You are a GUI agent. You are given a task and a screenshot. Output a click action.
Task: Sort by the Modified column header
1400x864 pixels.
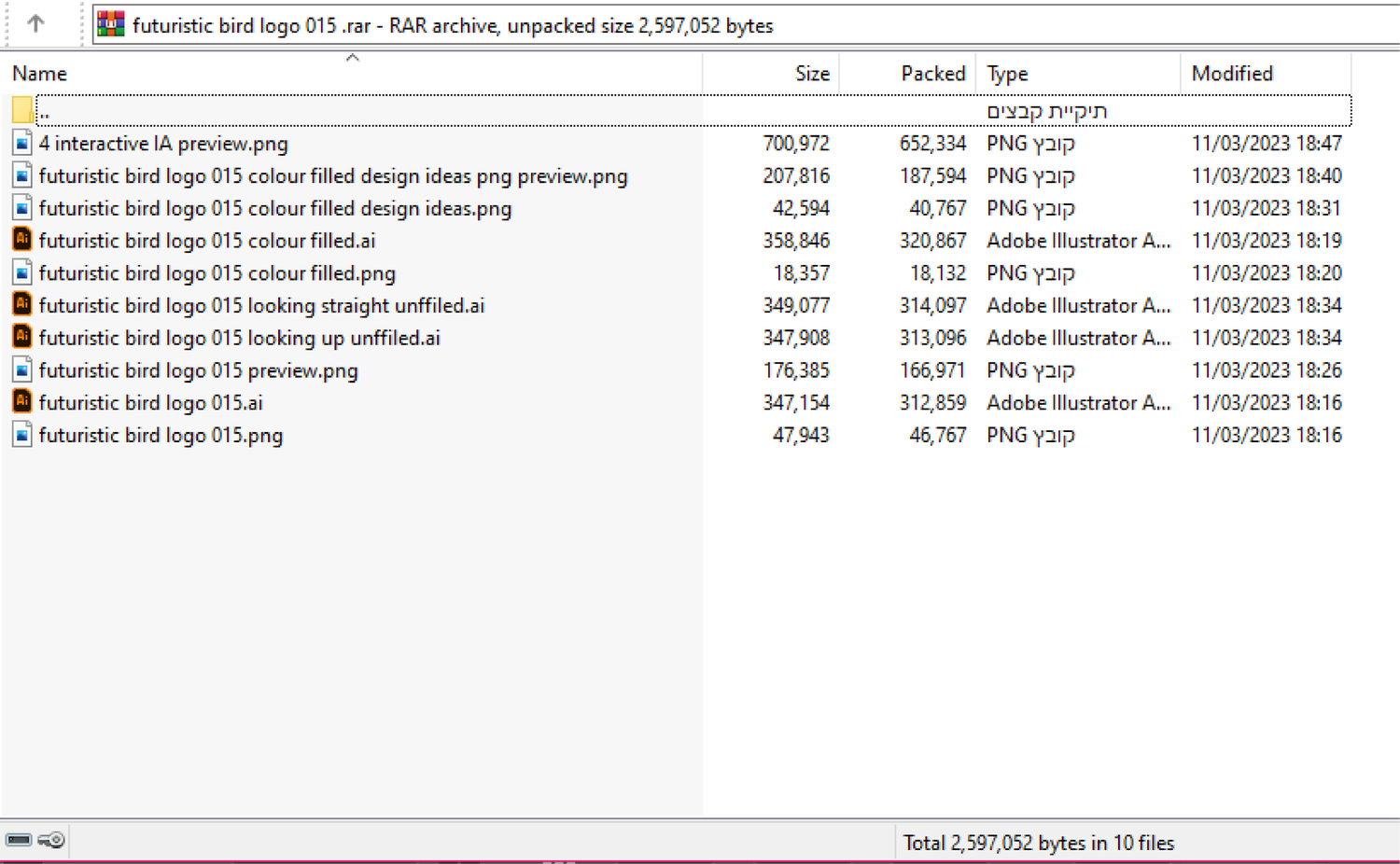coord(1232,74)
